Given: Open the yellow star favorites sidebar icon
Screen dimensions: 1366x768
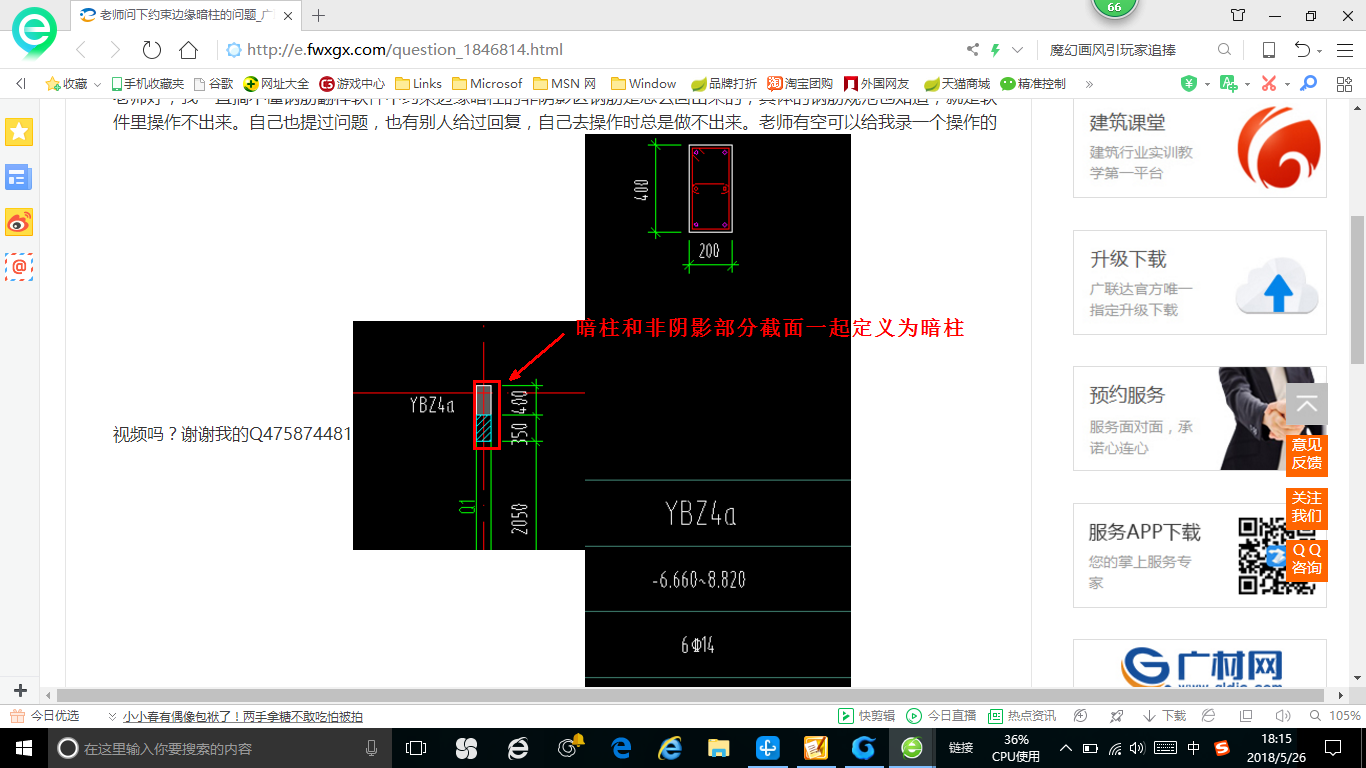Looking at the screenshot, I should click(x=19, y=131).
